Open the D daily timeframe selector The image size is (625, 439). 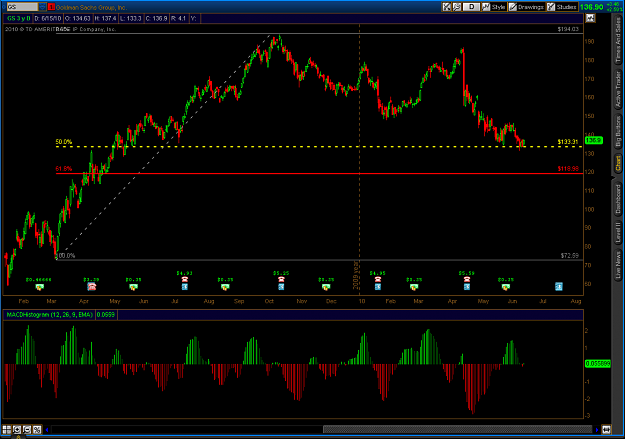(x=472, y=6)
